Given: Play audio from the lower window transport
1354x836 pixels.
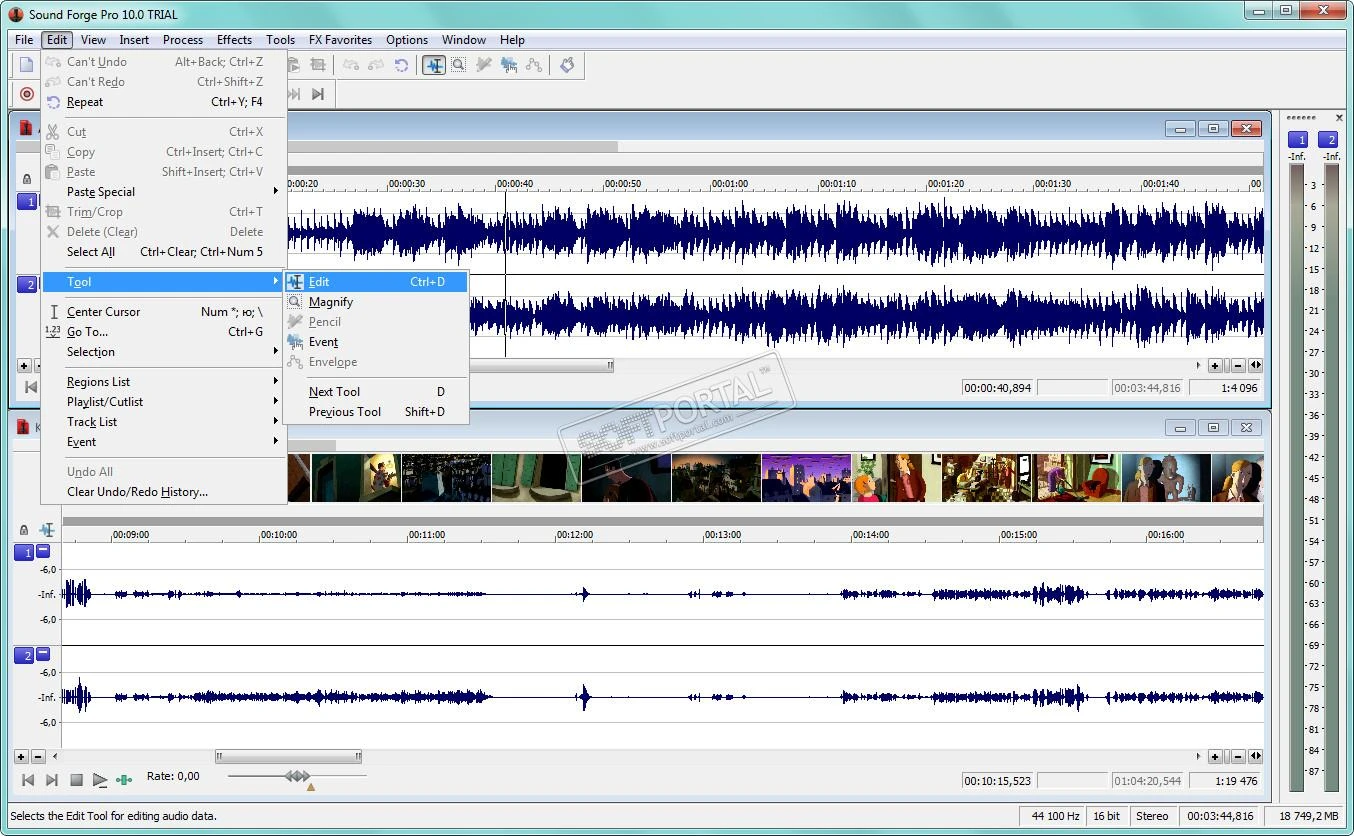Looking at the screenshot, I should pyautogui.click(x=100, y=780).
